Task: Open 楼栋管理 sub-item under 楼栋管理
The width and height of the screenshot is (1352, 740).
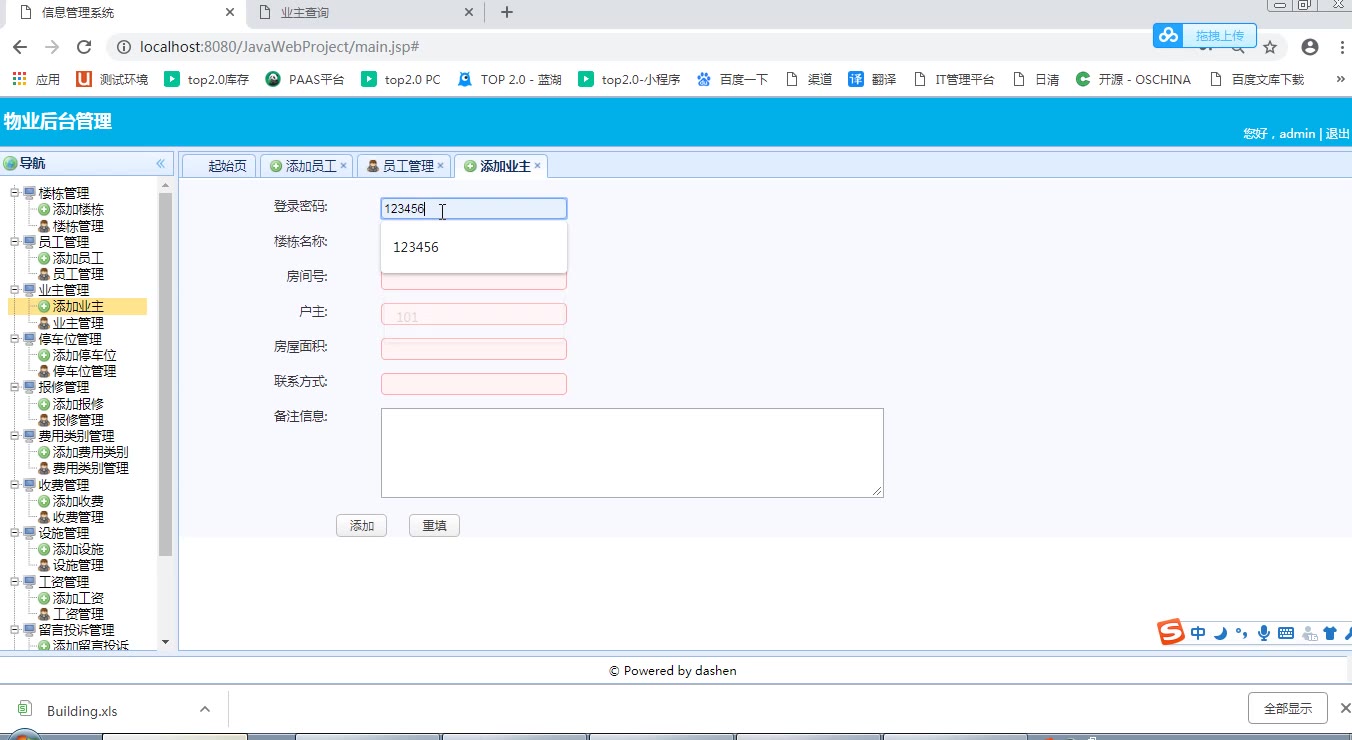Action: pos(78,226)
